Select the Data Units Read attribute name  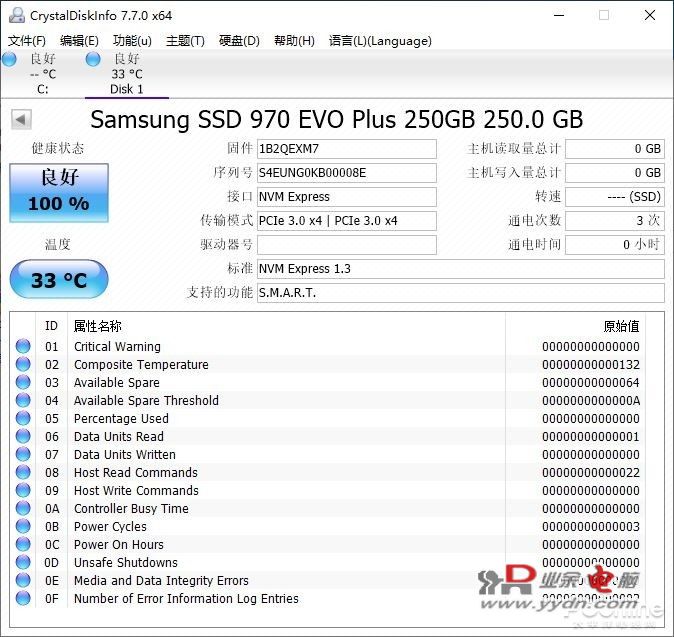(x=119, y=437)
